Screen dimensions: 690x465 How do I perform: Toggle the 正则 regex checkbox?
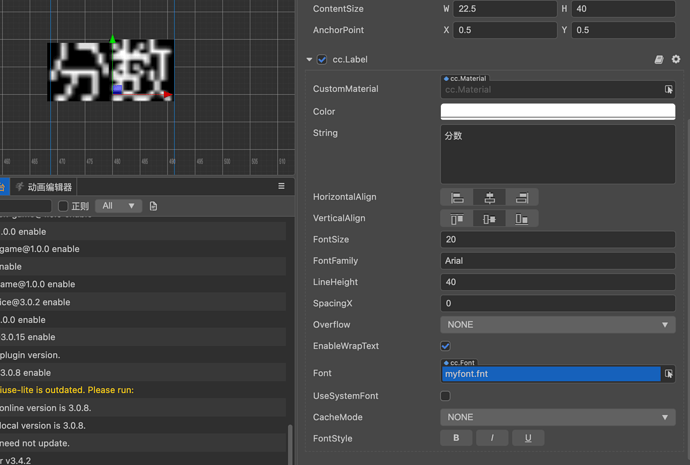[x=63, y=206]
